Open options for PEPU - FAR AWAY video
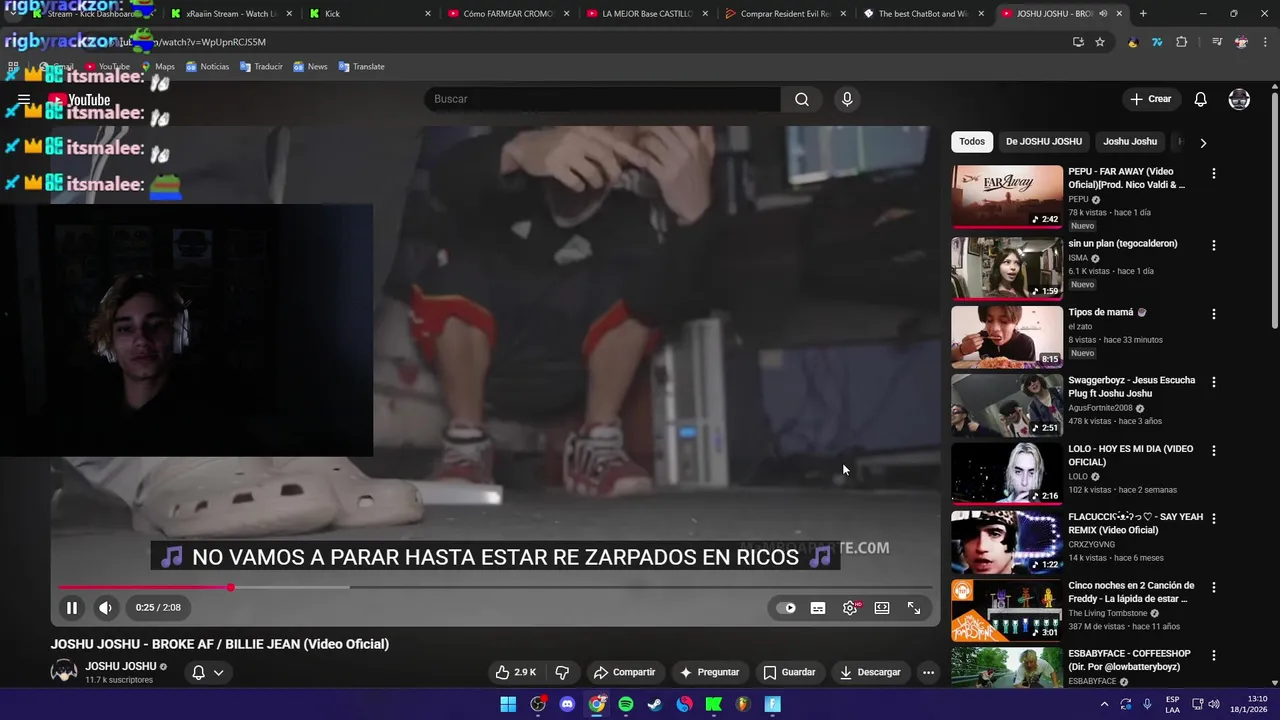The height and width of the screenshot is (720, 1280). pos(1214,173)
